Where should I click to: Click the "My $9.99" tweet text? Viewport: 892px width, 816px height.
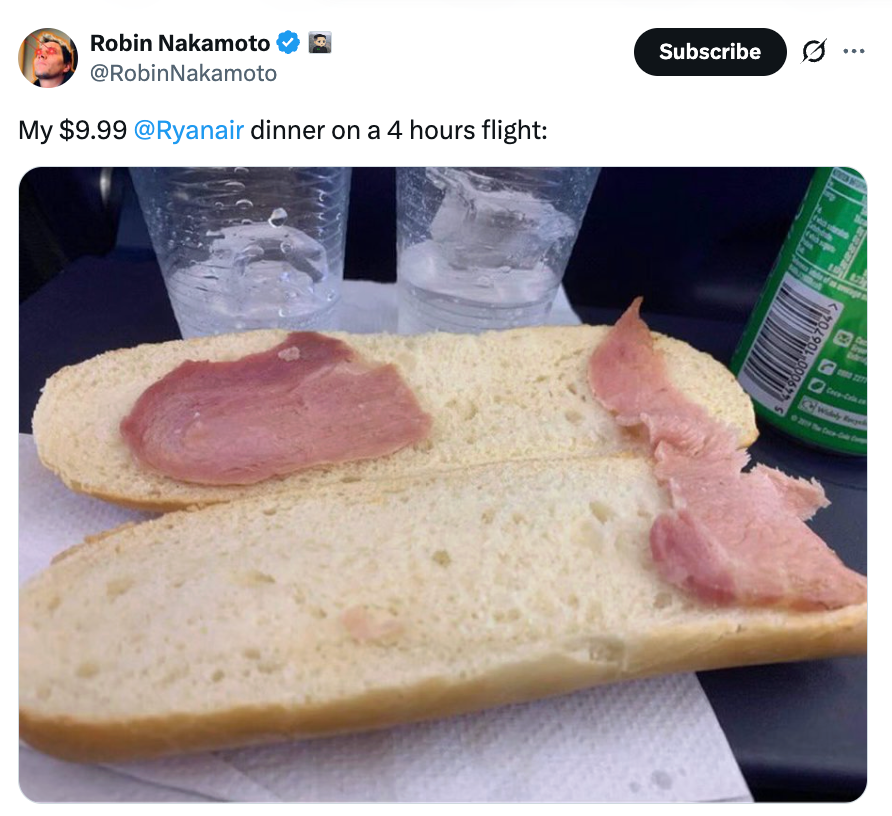click(x=73, y=130)
